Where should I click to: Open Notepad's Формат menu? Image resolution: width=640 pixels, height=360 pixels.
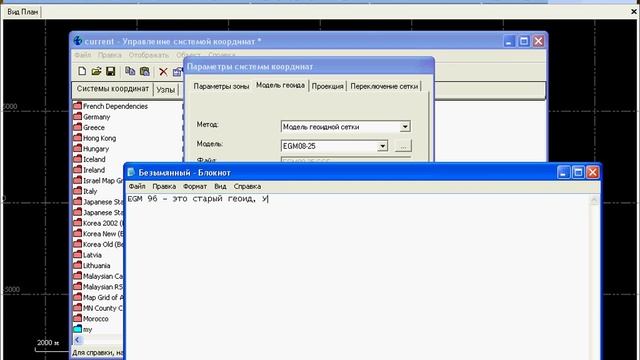click(x=195, y=187)
